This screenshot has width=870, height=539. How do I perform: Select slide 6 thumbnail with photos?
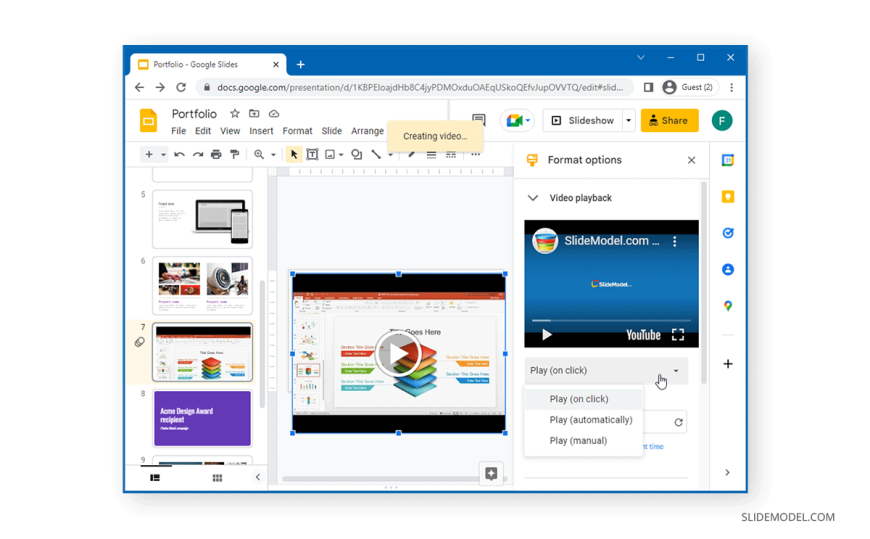[203, 285]
